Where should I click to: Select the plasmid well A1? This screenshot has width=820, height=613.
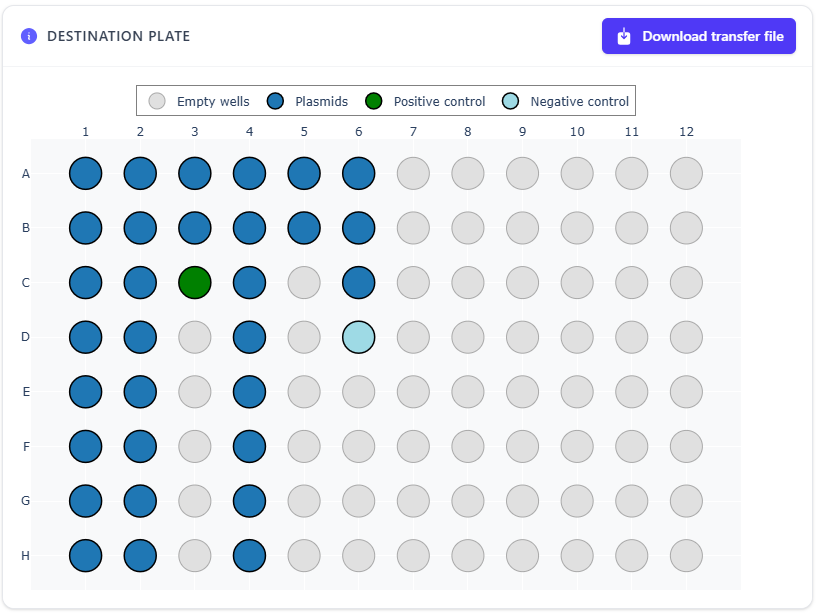[85, 173]
